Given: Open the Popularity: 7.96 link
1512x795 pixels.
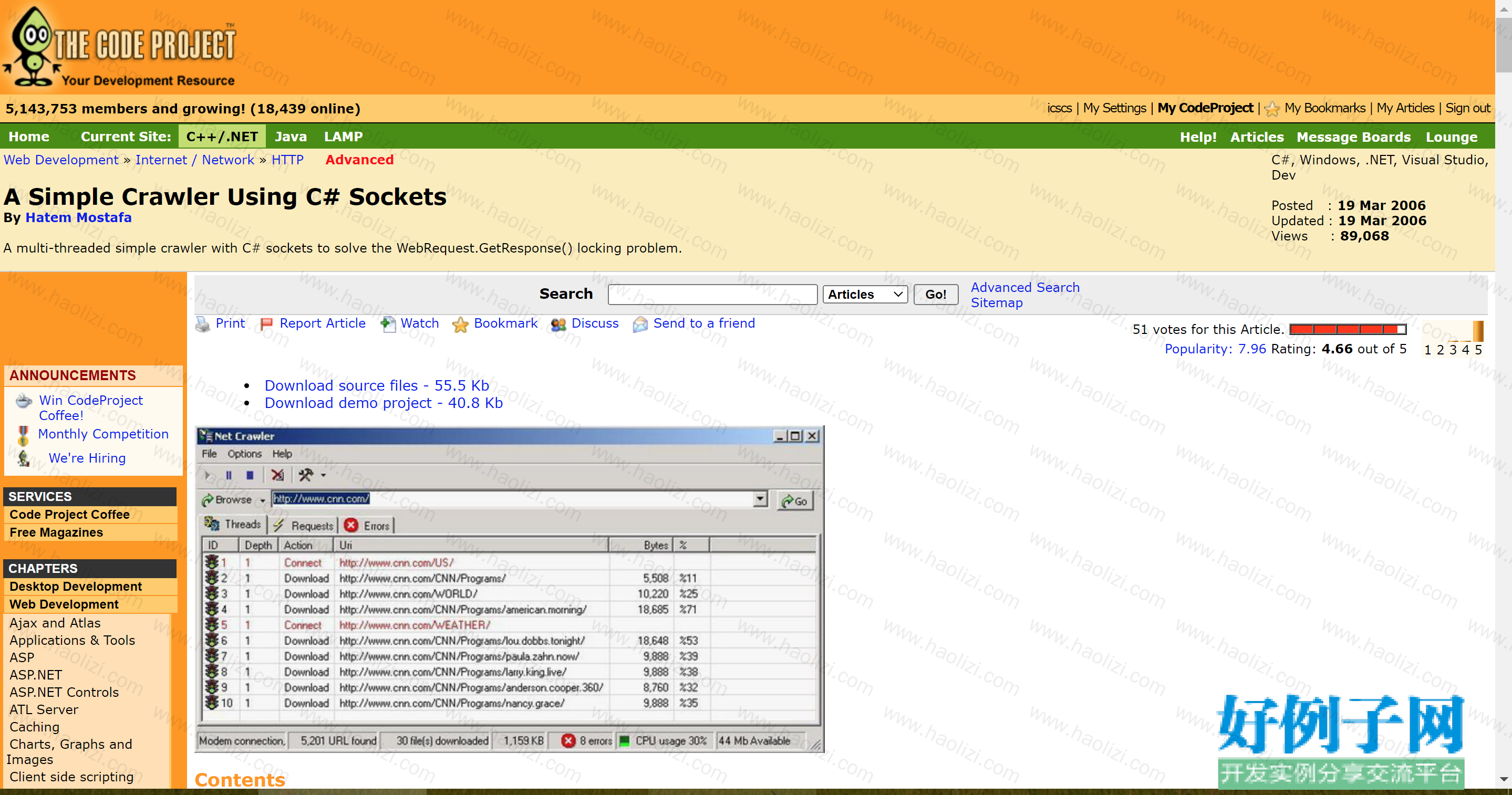Looking at the screenshot, I should [x=1215, y=349].
